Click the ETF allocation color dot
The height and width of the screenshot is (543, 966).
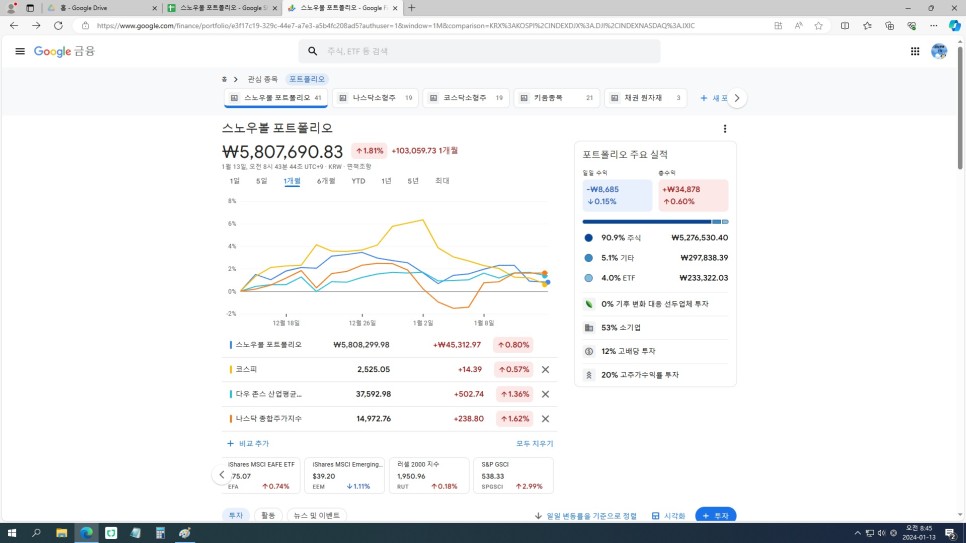point(588,278)
